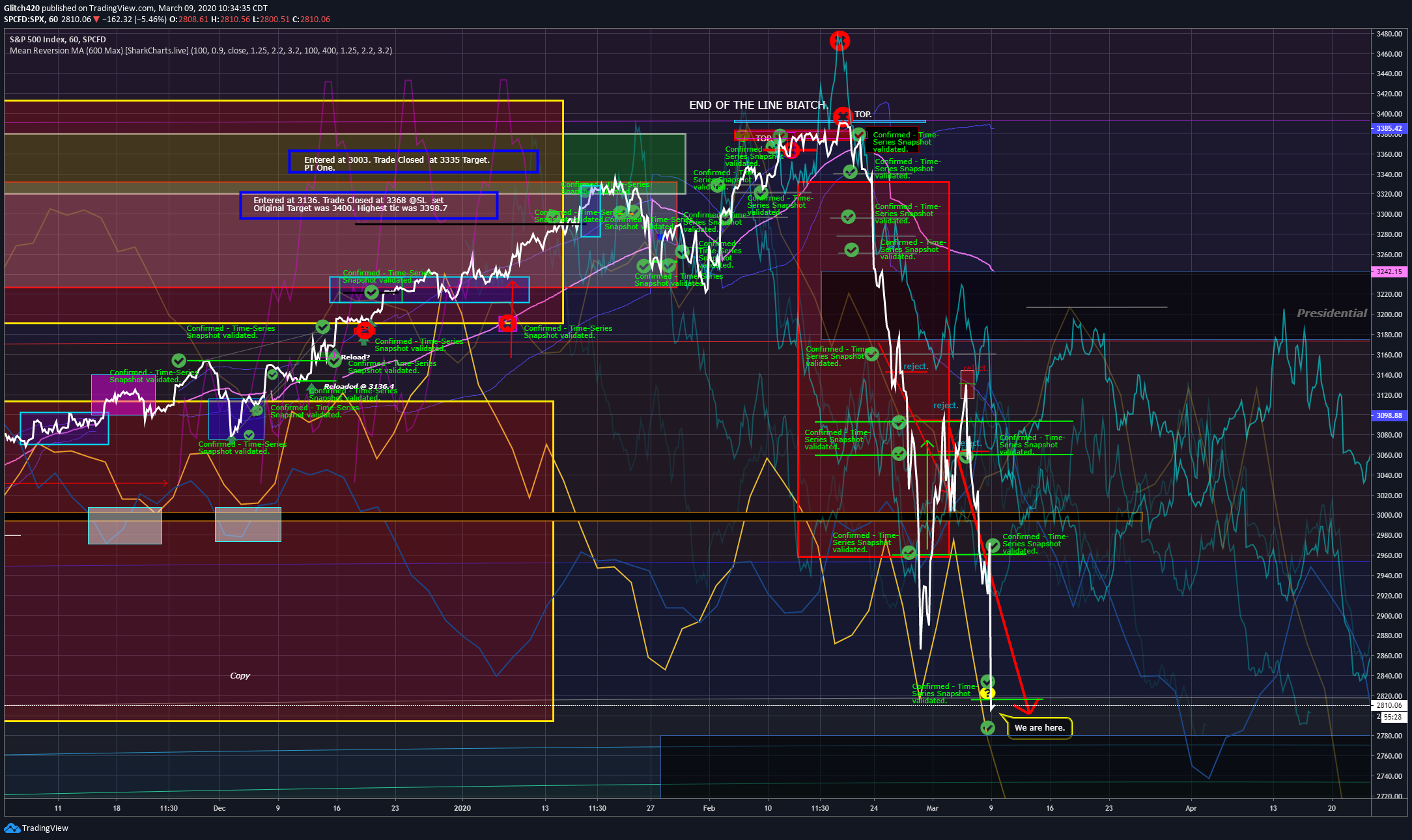Select the Entered at 3003 trade note box
The image size is (1412, 840).
click(x=414, y=161)
